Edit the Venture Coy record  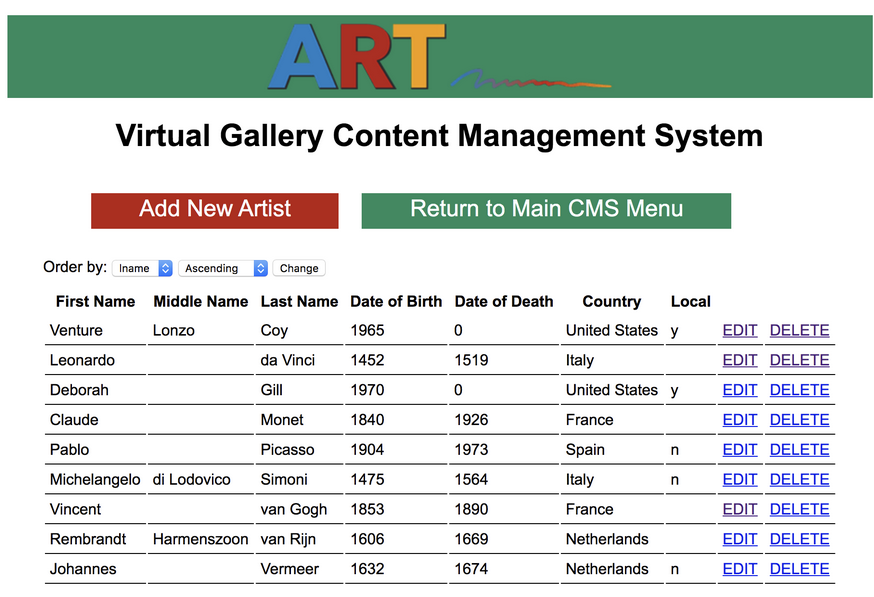click(x=740, y=331)
